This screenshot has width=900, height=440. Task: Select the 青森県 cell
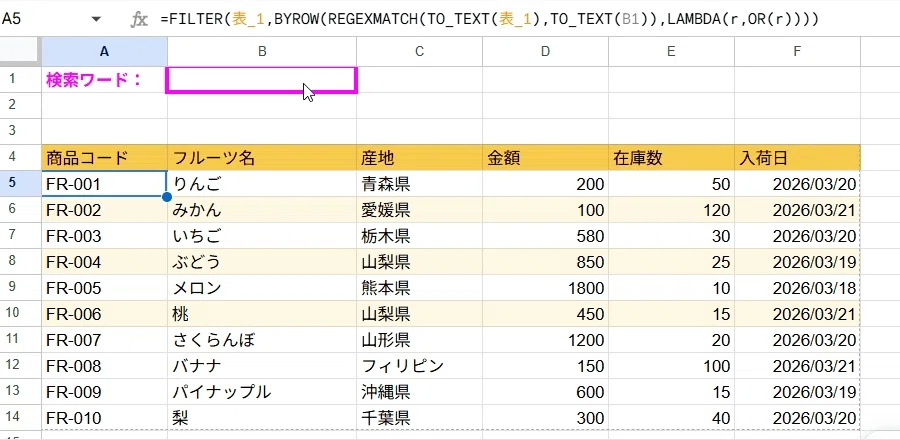[419, 184]
